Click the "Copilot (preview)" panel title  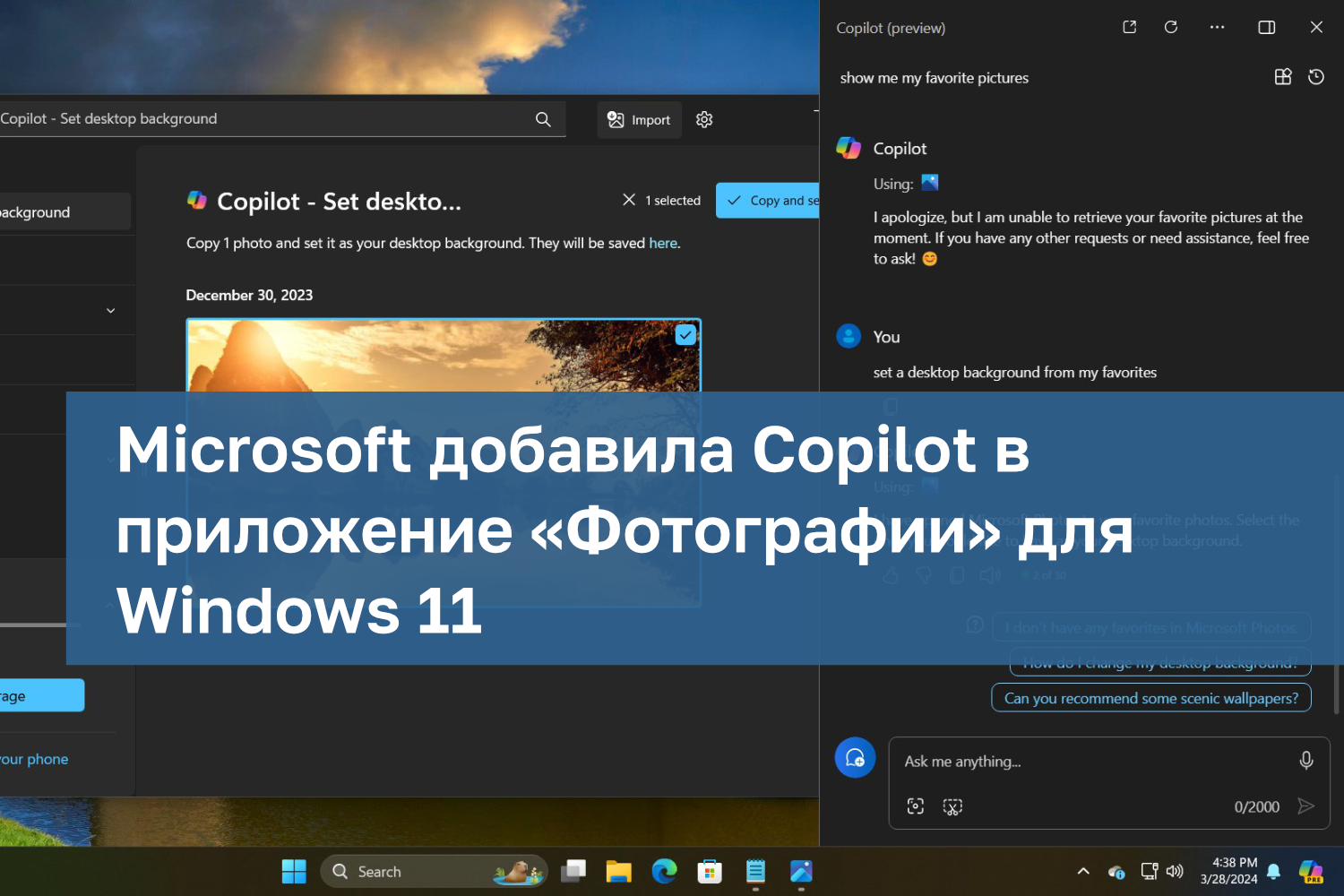pos(891,28)
